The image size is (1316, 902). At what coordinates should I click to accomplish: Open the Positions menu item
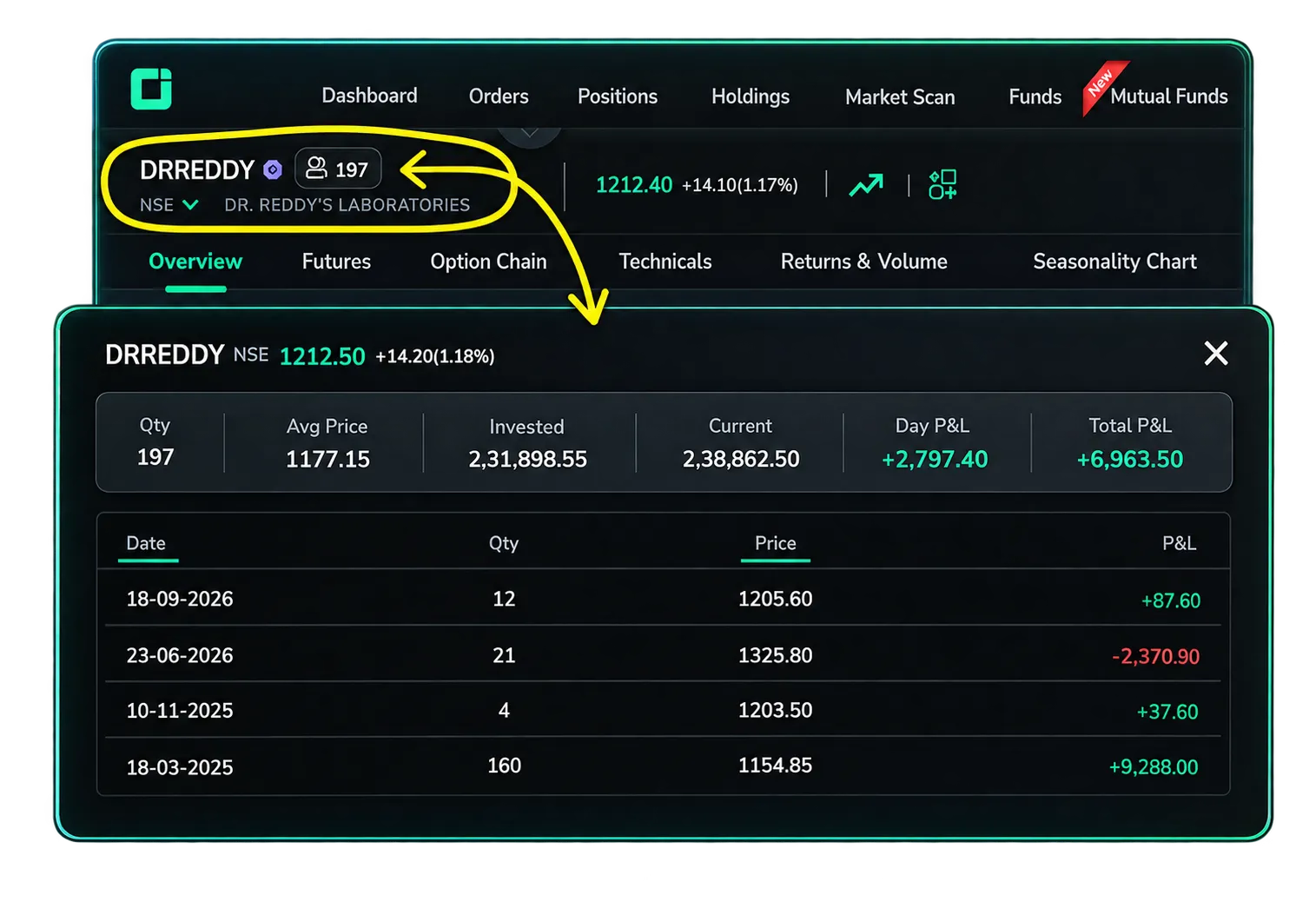[x=618, y=96]
